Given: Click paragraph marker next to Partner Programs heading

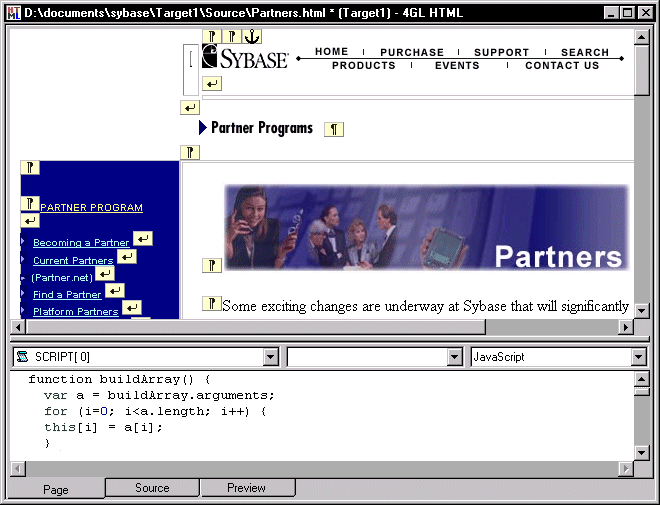Looking at the screenshot, I should pyautogui.click(x=334, y=129).
